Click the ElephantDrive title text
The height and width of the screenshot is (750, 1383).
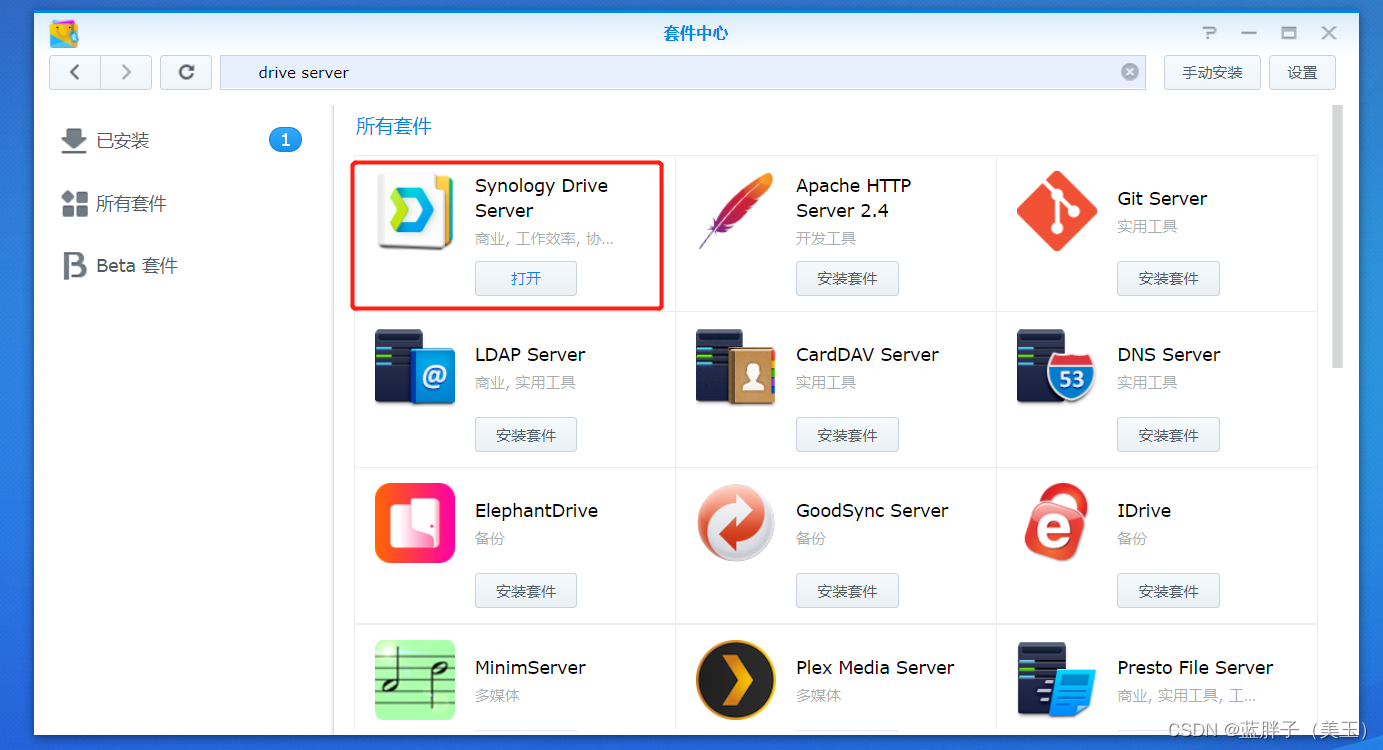(x=536, y=510)
